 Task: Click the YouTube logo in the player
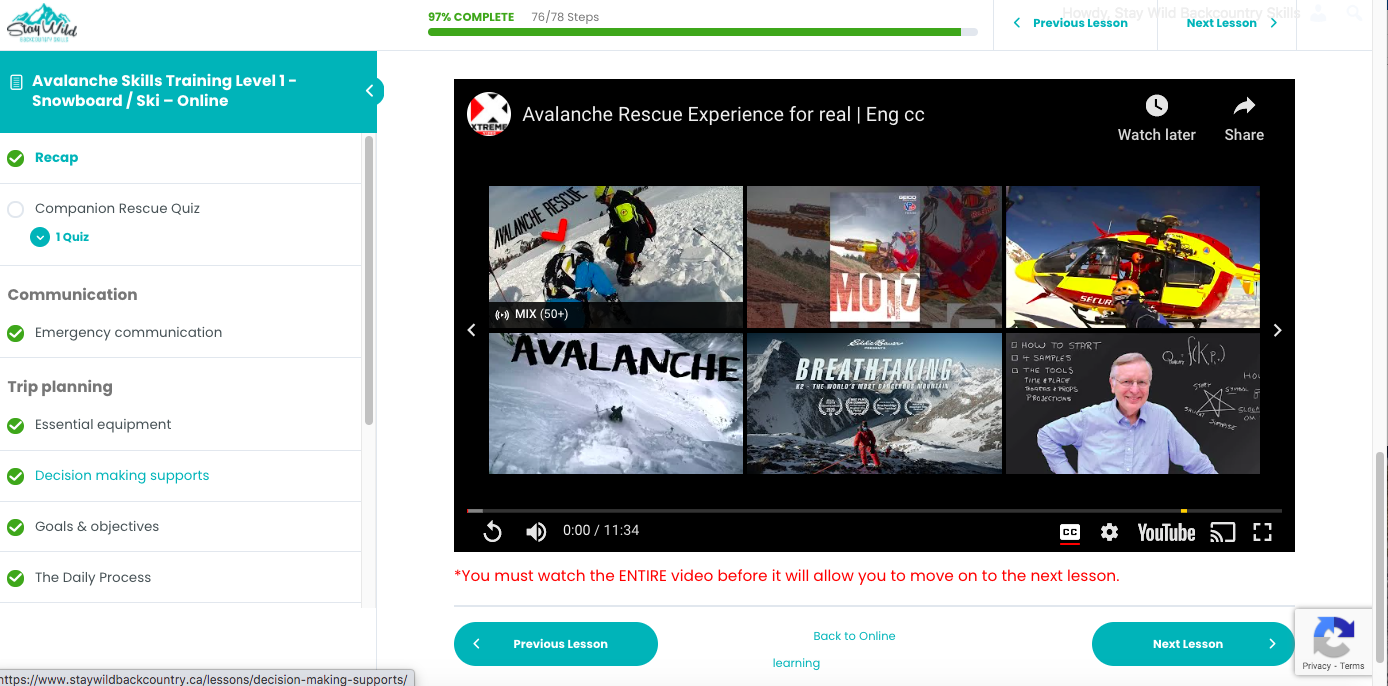(x=1165, y=532)
